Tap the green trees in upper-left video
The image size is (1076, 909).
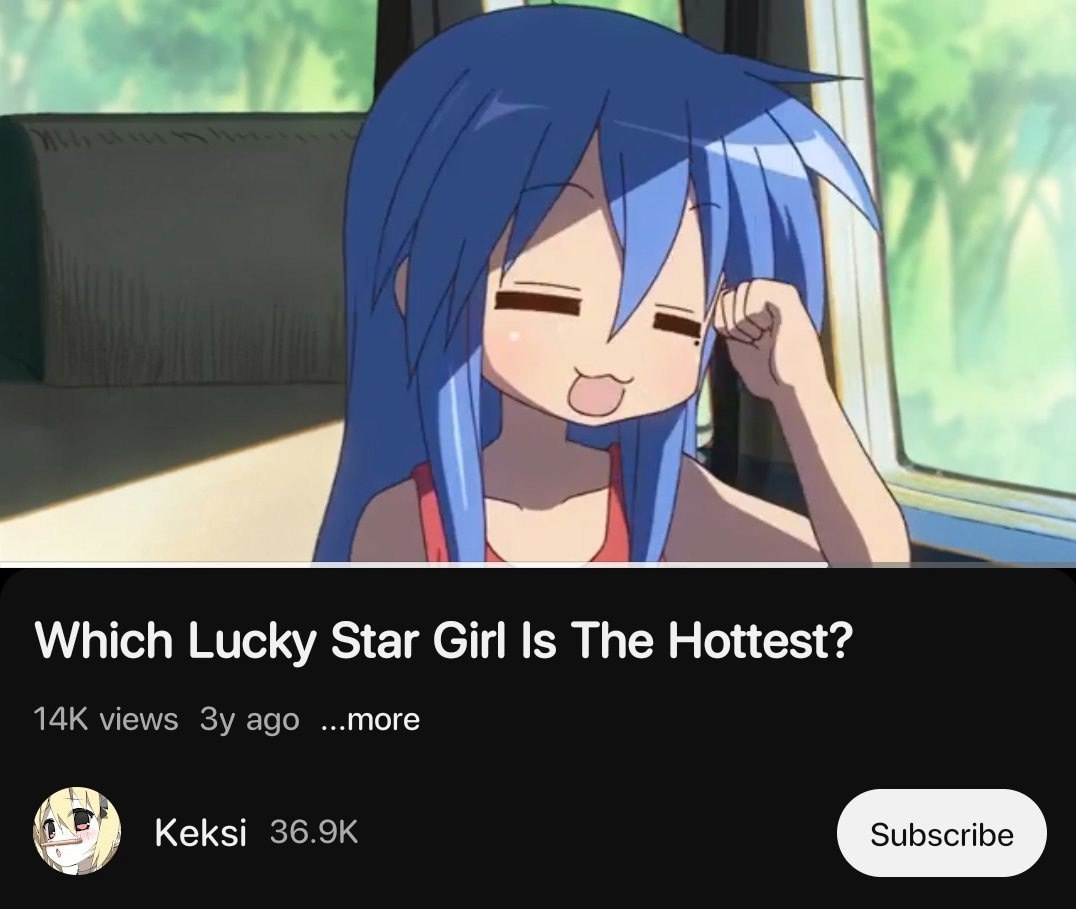click(185, 55)
